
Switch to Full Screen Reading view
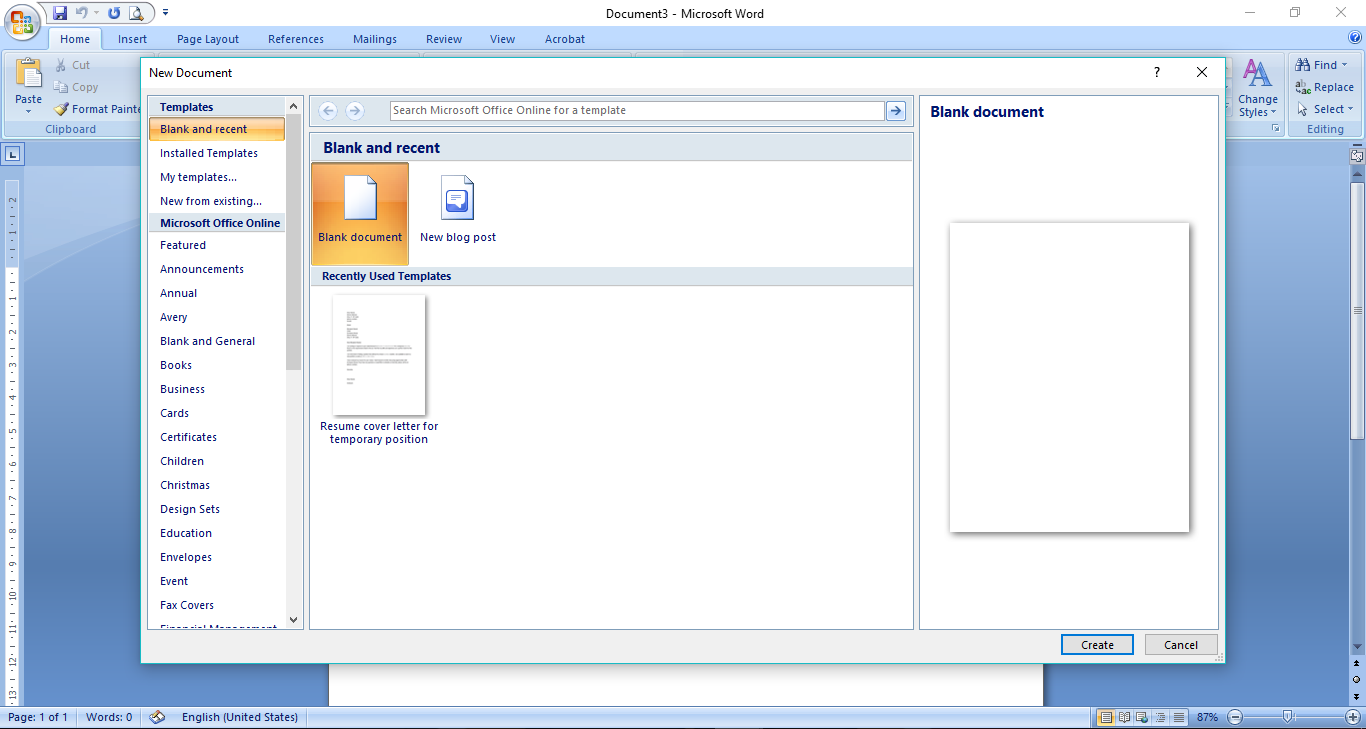1124,717
